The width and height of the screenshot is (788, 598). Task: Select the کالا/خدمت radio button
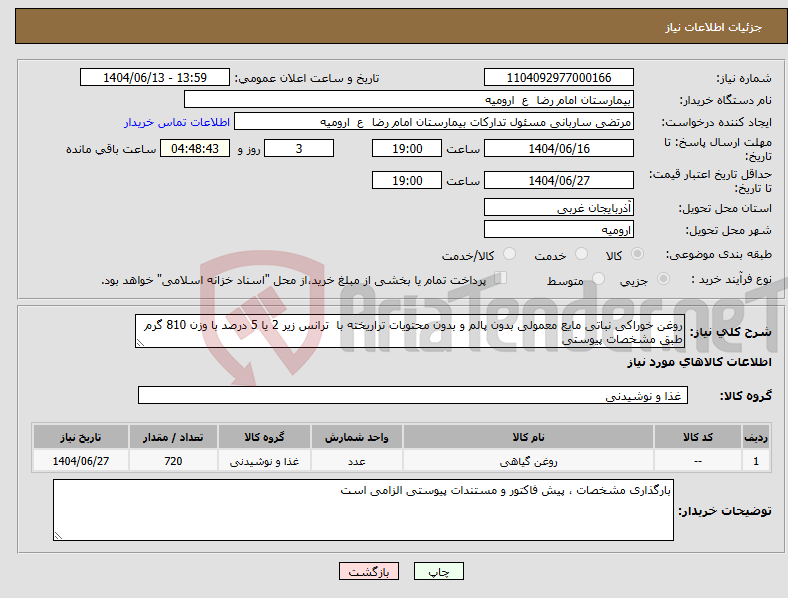[509, 254]
